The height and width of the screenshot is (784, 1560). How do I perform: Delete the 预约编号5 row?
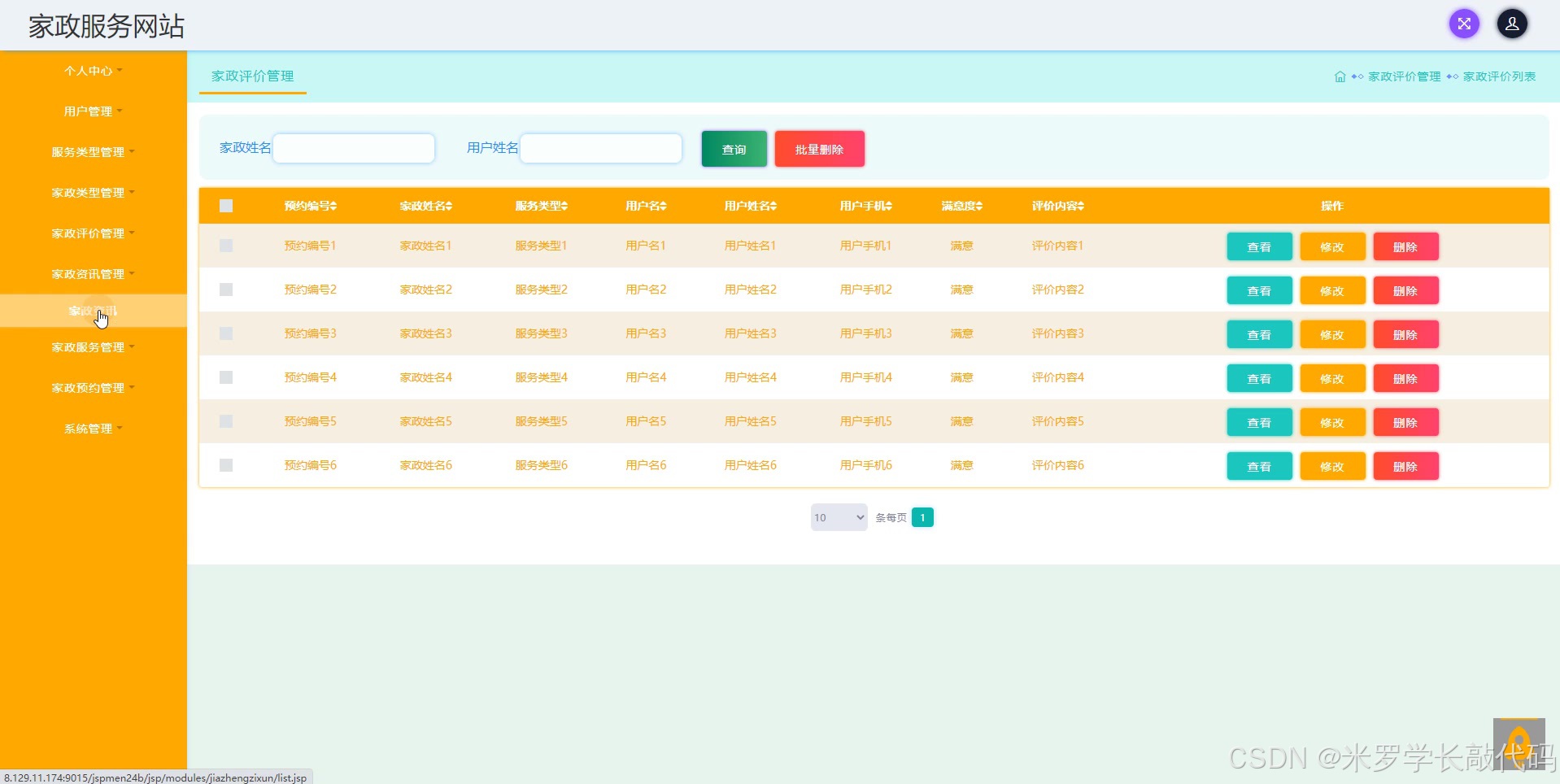pos(1405,422)
